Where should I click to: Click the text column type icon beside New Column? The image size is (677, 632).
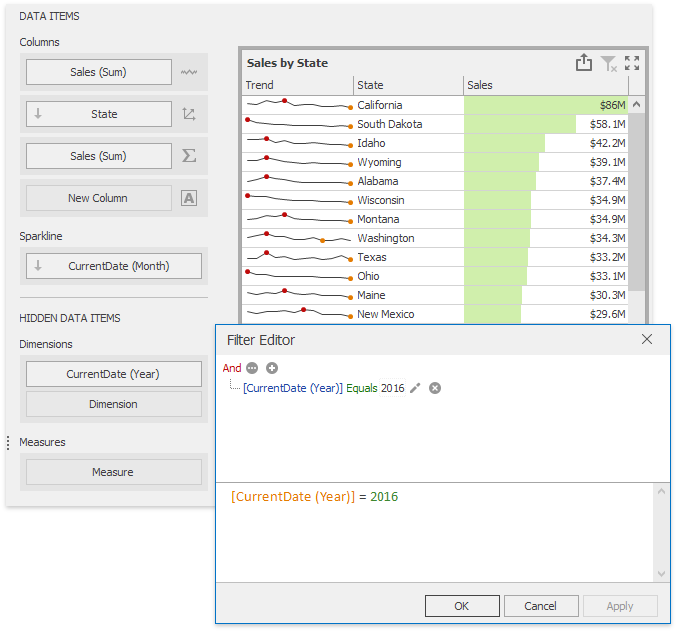point(189,198)
